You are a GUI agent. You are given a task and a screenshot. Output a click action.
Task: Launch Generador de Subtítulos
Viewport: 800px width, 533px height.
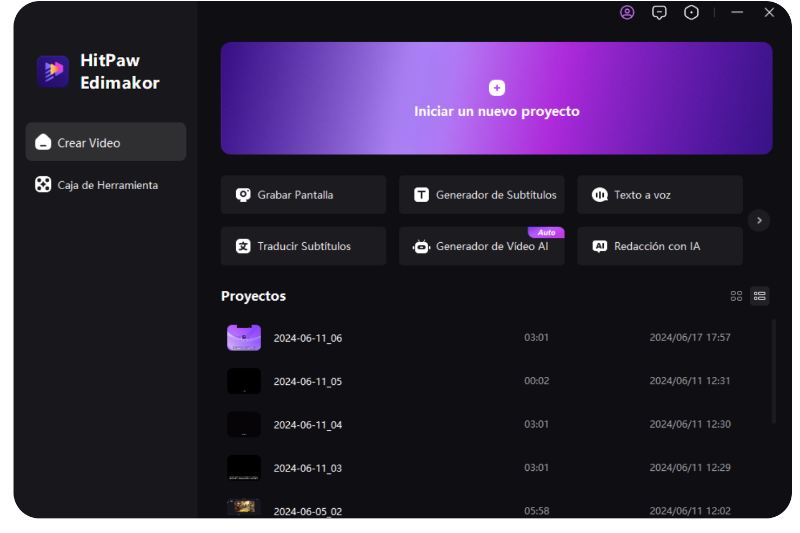point(482,195)
